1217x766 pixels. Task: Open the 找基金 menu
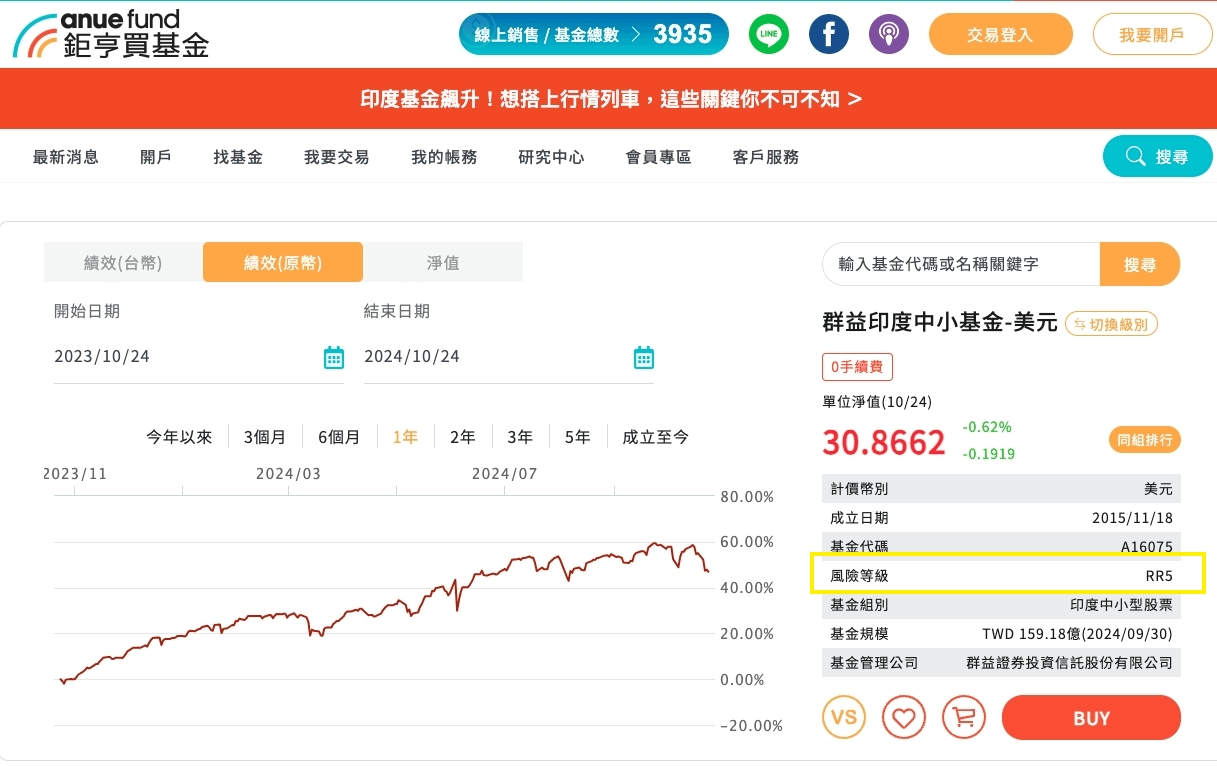click(x=238, y=157)
